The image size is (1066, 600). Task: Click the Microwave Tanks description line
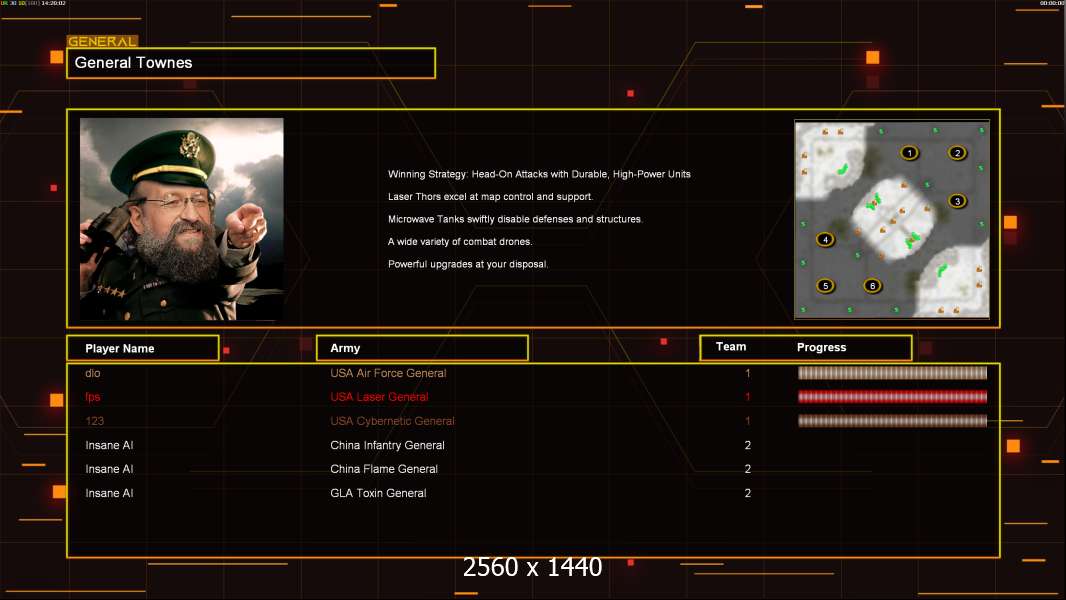pos(515,219)
